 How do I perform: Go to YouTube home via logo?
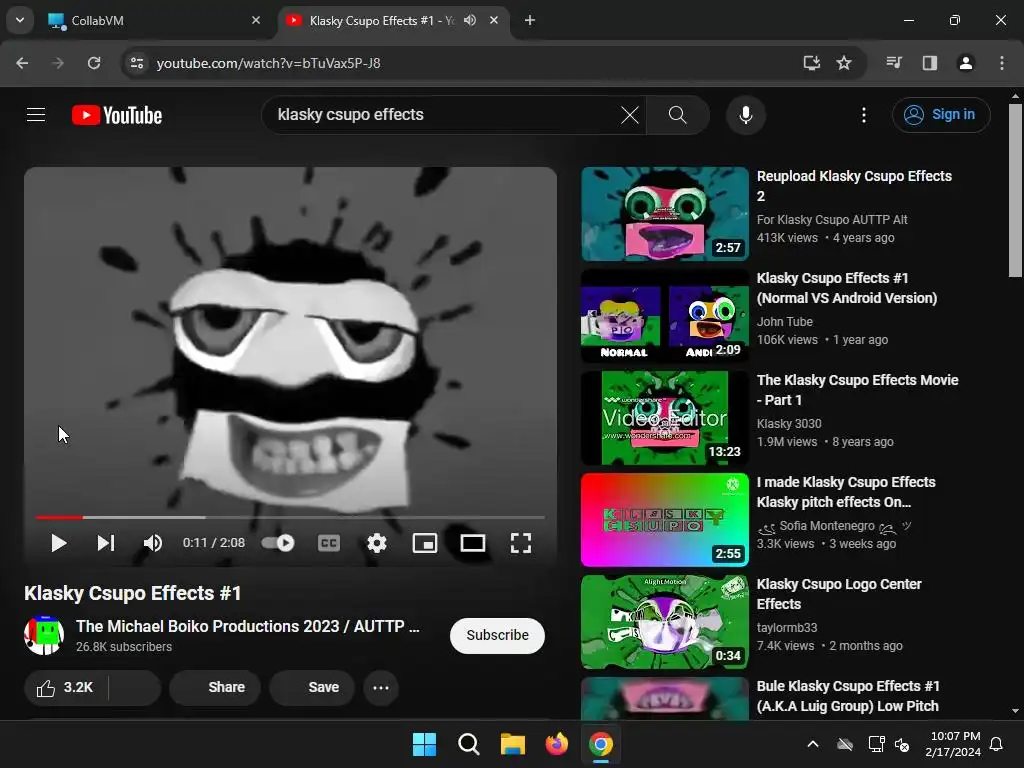(x=117, y=115)
